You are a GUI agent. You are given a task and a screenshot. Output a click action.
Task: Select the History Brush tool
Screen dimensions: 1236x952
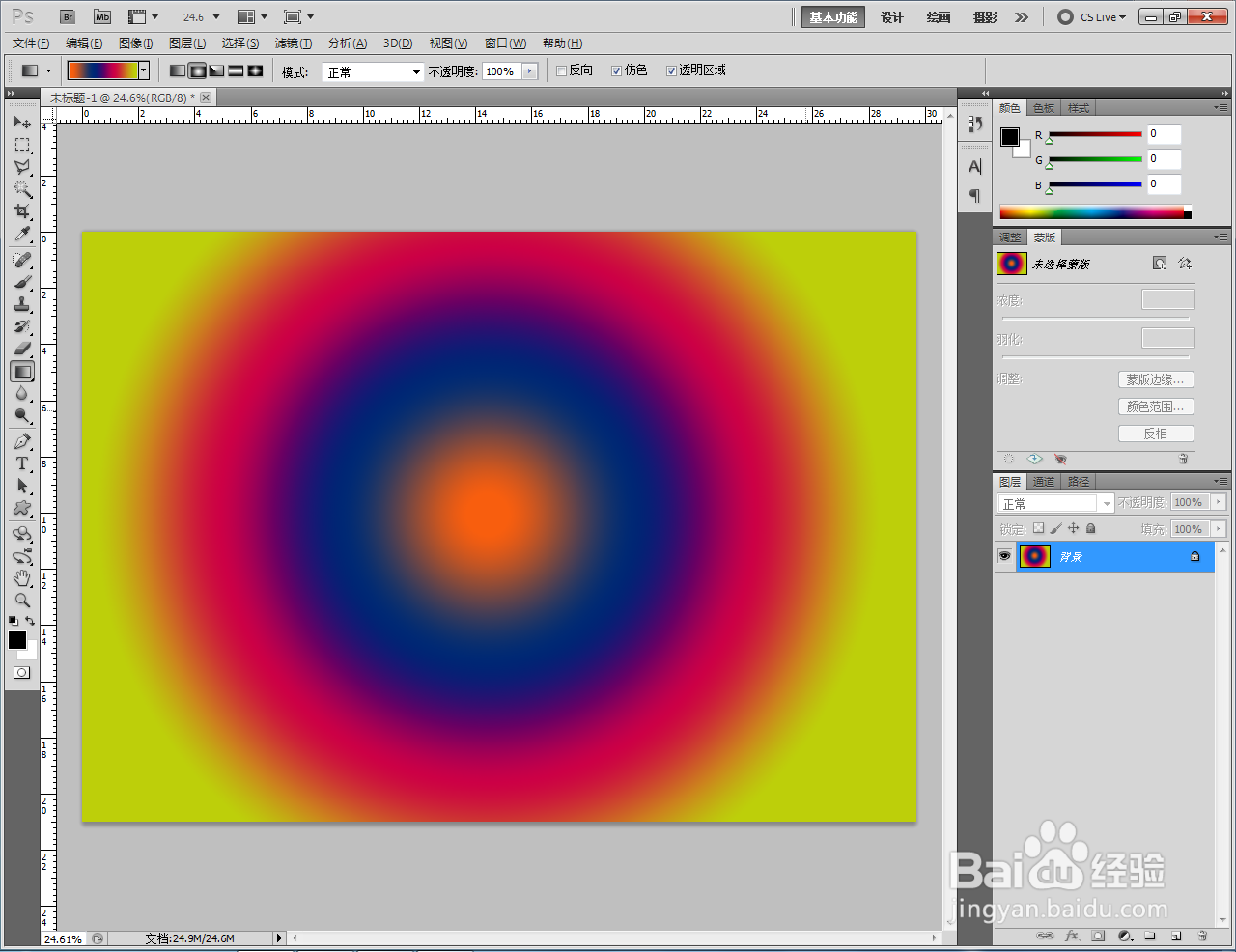point(22,326)
